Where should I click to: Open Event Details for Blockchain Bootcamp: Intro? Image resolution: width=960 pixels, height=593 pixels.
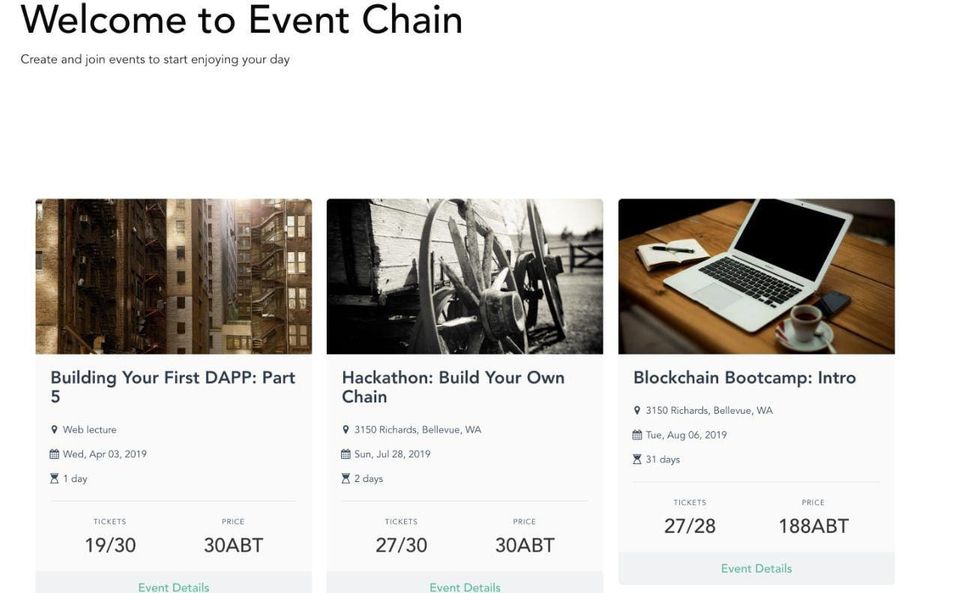click(x=756, y=568)
